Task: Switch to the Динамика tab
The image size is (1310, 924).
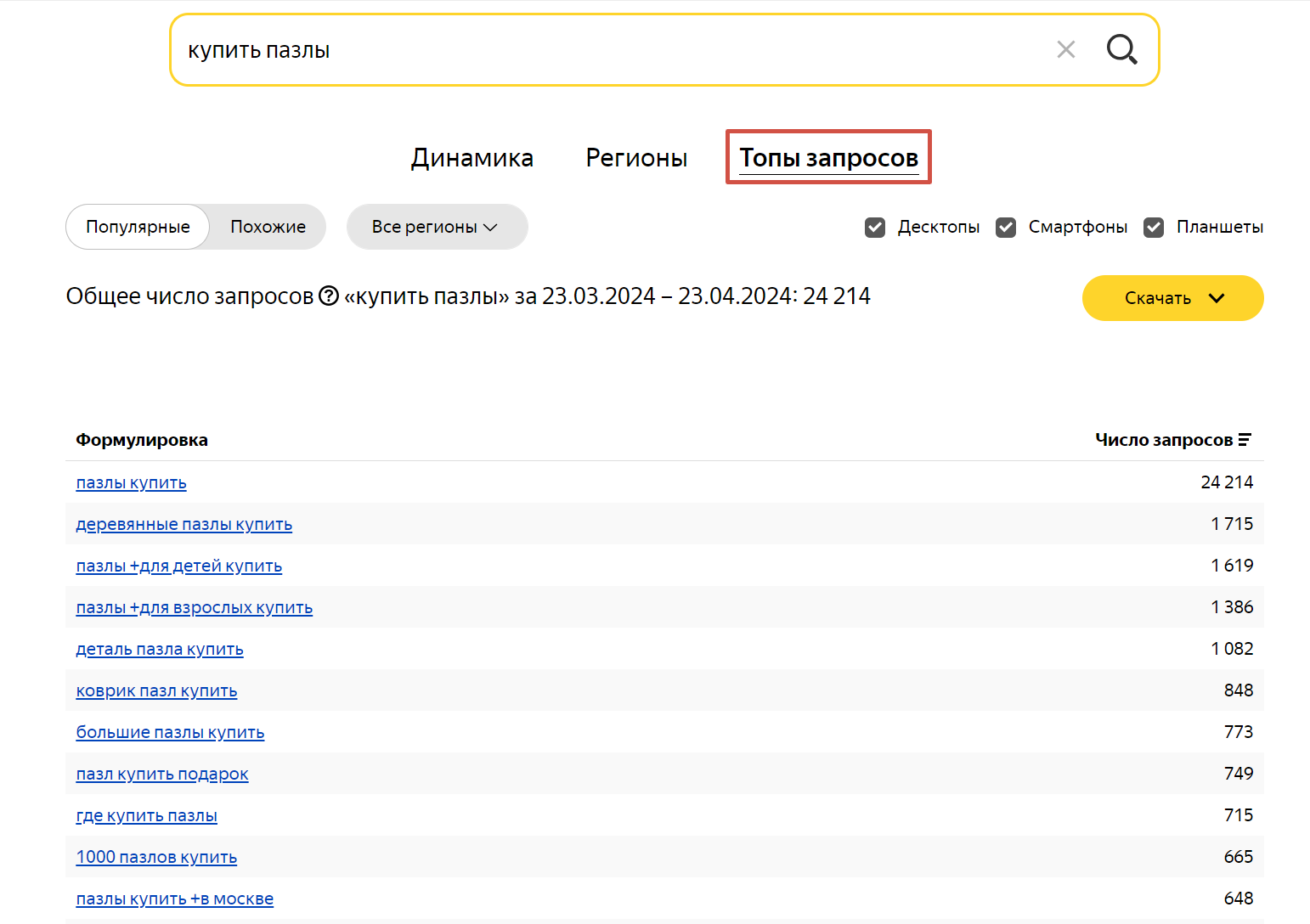Action: [472, 158]
